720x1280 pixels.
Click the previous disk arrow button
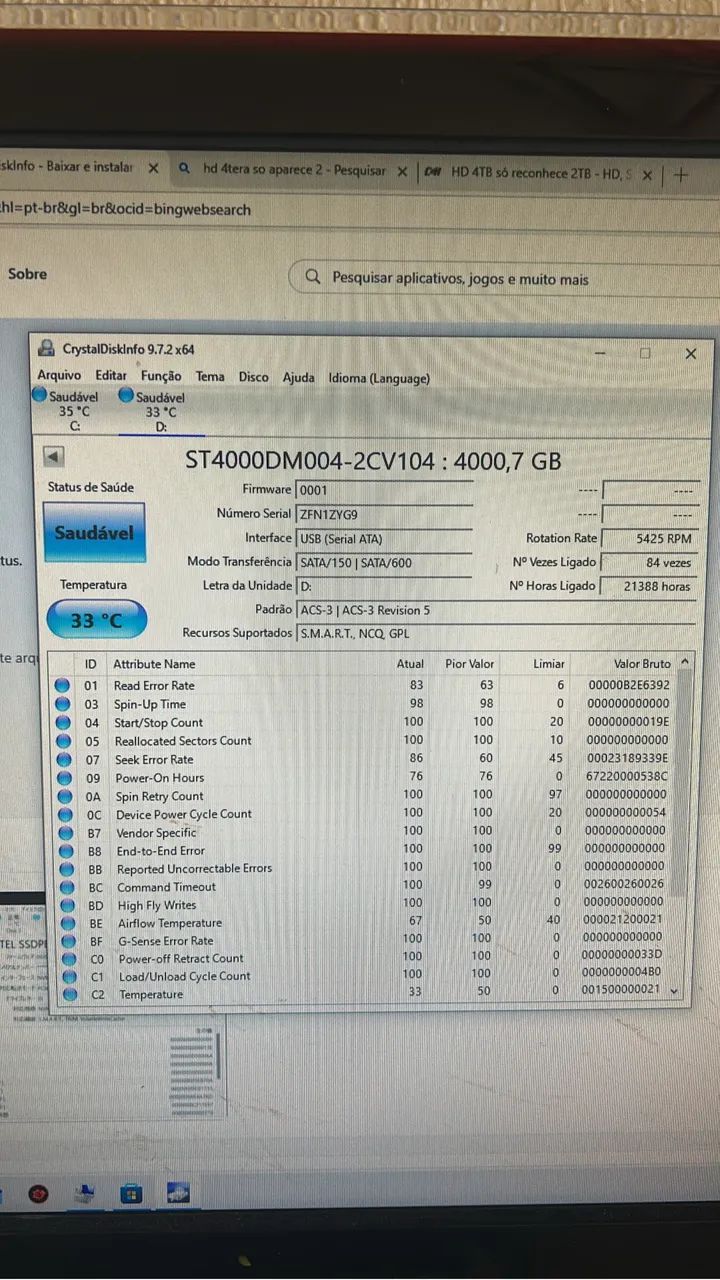tap(54, 457)
